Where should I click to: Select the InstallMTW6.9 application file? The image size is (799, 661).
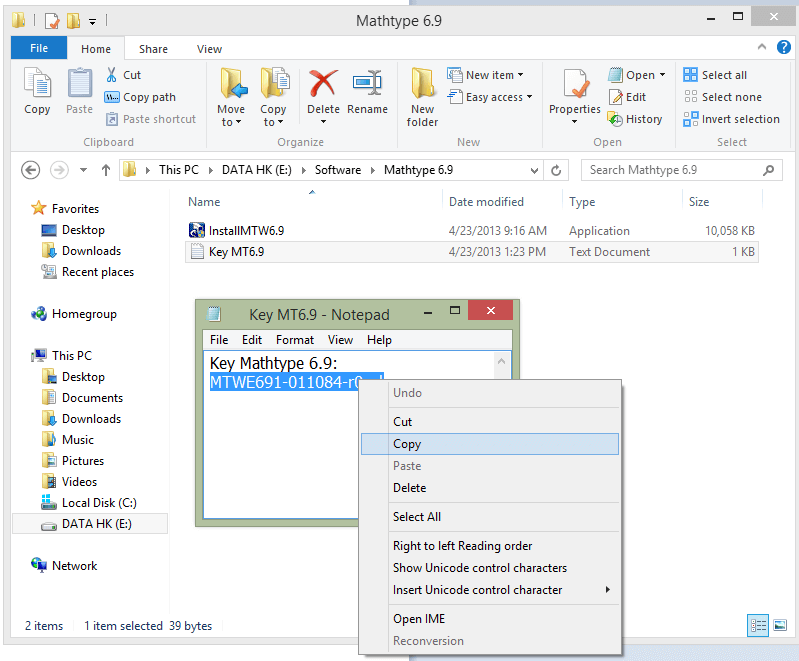(472, 231)
